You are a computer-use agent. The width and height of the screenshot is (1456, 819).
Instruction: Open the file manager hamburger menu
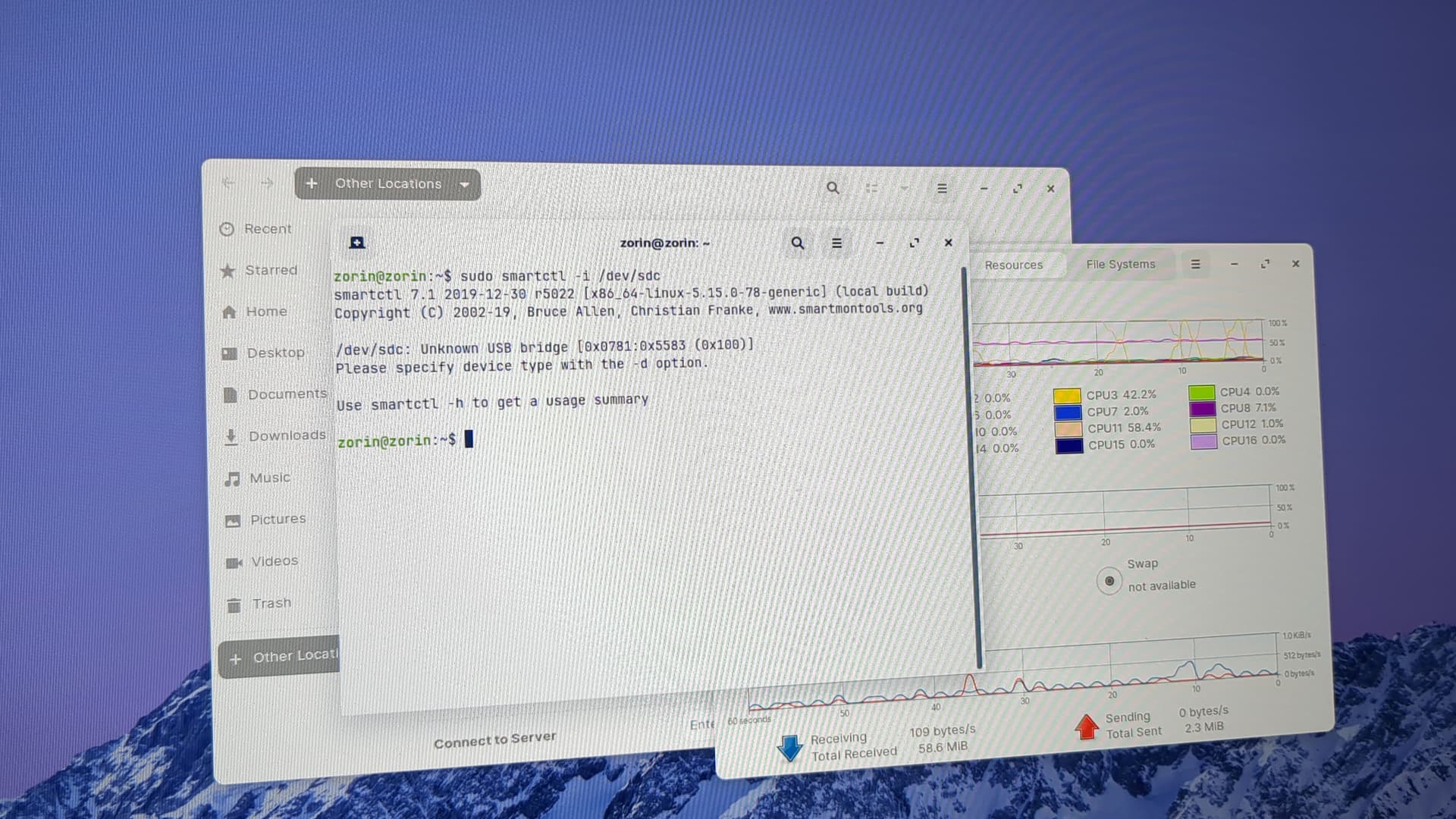tap(942, 189)
